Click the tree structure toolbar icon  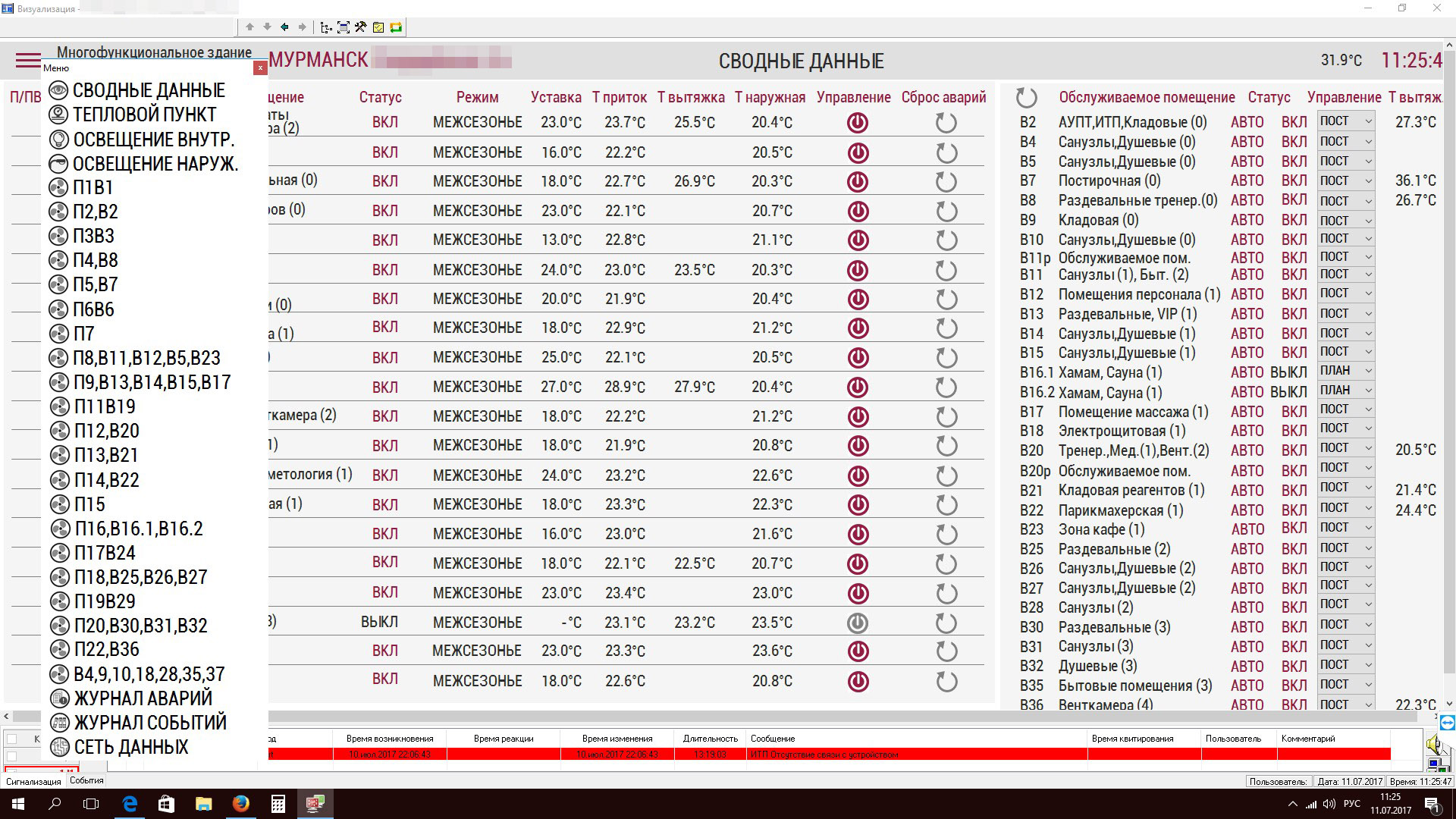click(x=326, y=27)
